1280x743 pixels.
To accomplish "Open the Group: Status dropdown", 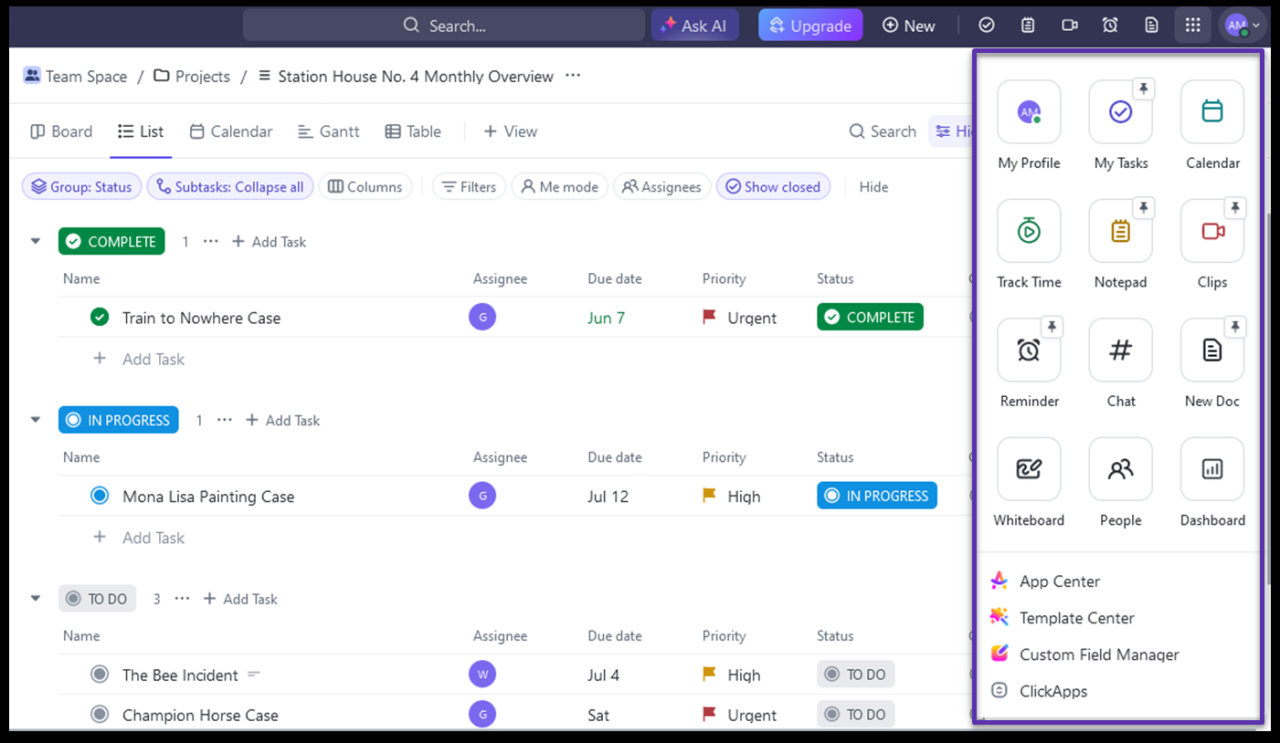I will (82, 187).
